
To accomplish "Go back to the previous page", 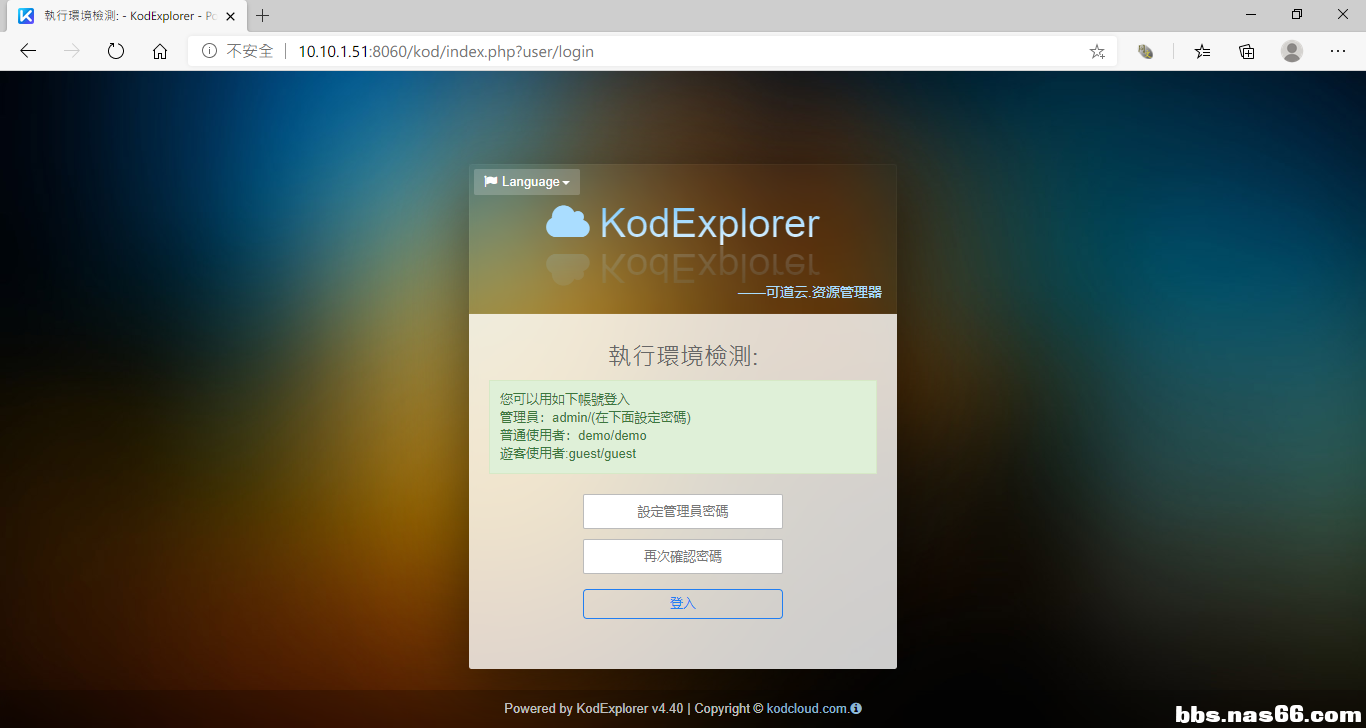I will click(x=28, y=51).
